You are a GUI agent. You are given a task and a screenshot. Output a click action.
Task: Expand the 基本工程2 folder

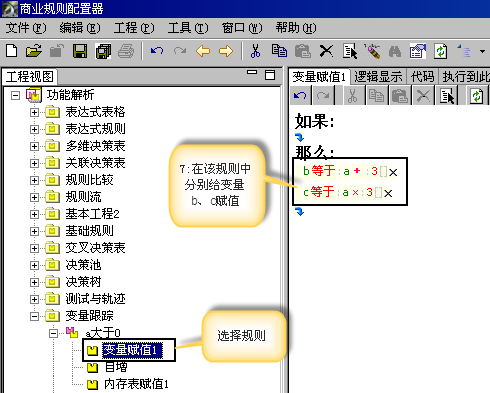tap(34, 214)
